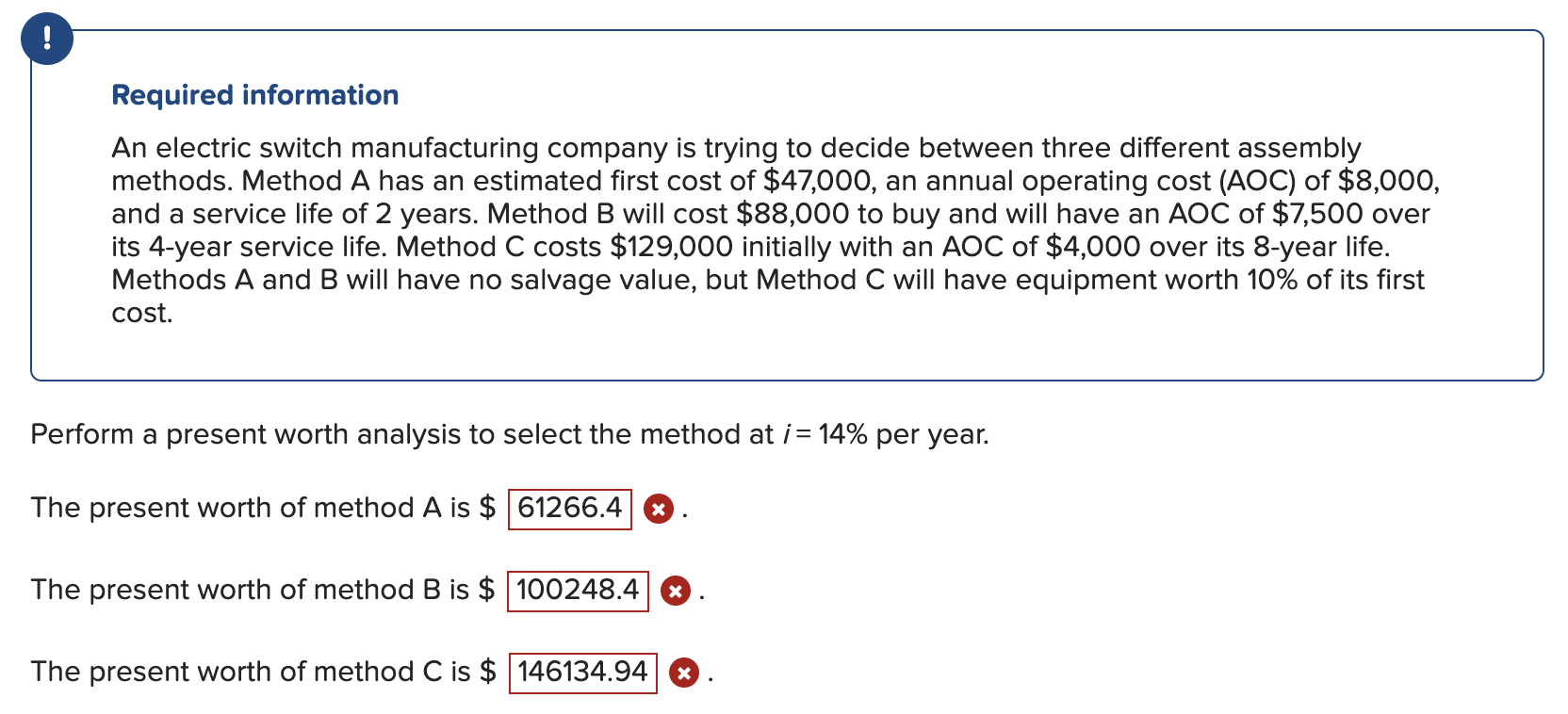Click the dollar sign before method B's field
The image size is (1568, 714).
point(486,590)
